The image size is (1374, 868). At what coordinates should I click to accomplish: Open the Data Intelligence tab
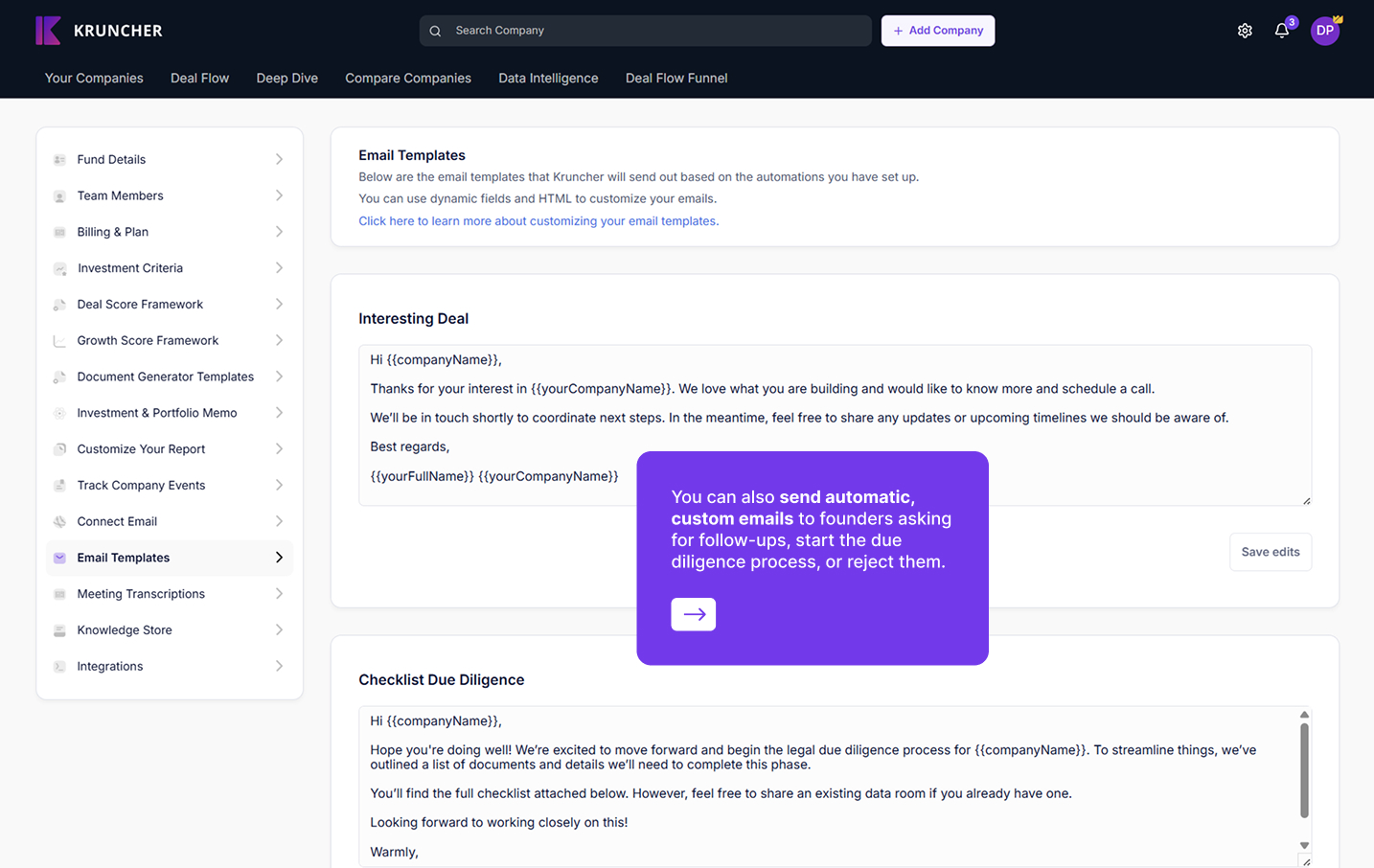pos(548,79)
